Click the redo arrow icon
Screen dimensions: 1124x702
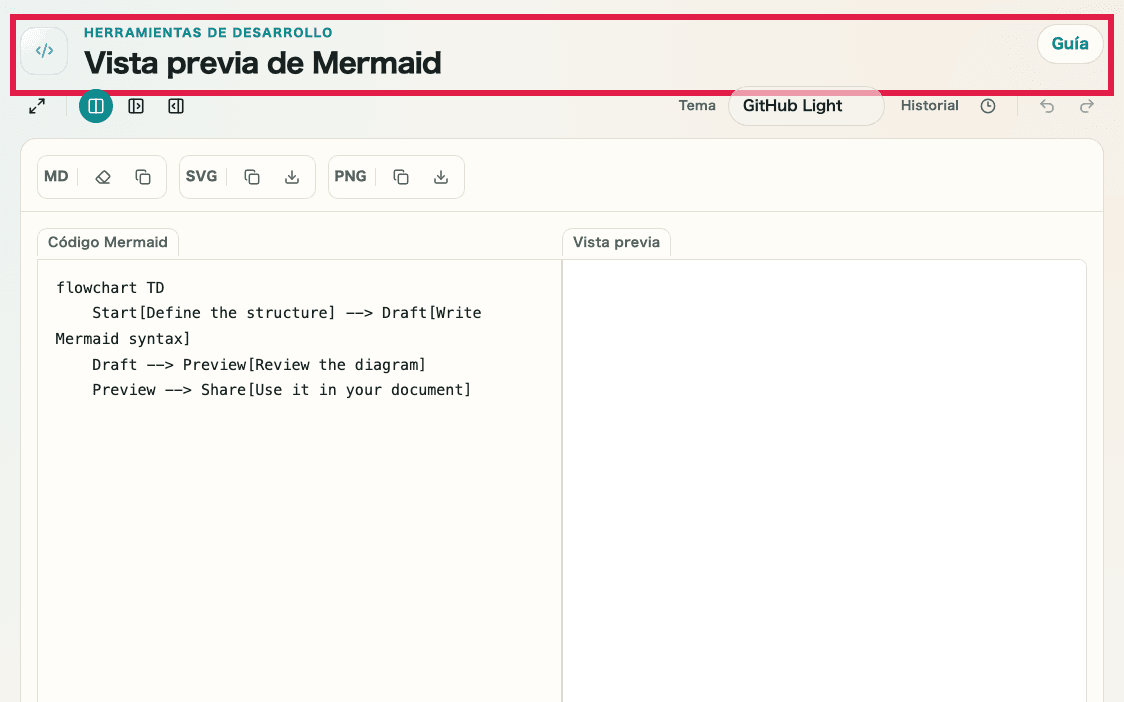[1086, 105]
